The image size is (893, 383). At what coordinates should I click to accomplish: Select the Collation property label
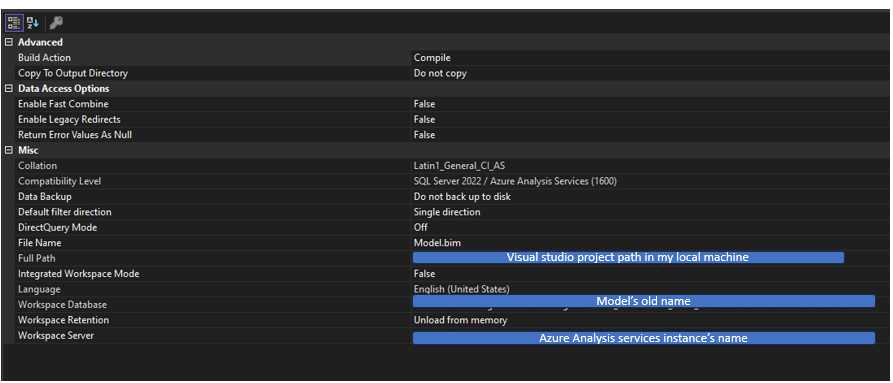pyautogui.click(x=38, y=166)
